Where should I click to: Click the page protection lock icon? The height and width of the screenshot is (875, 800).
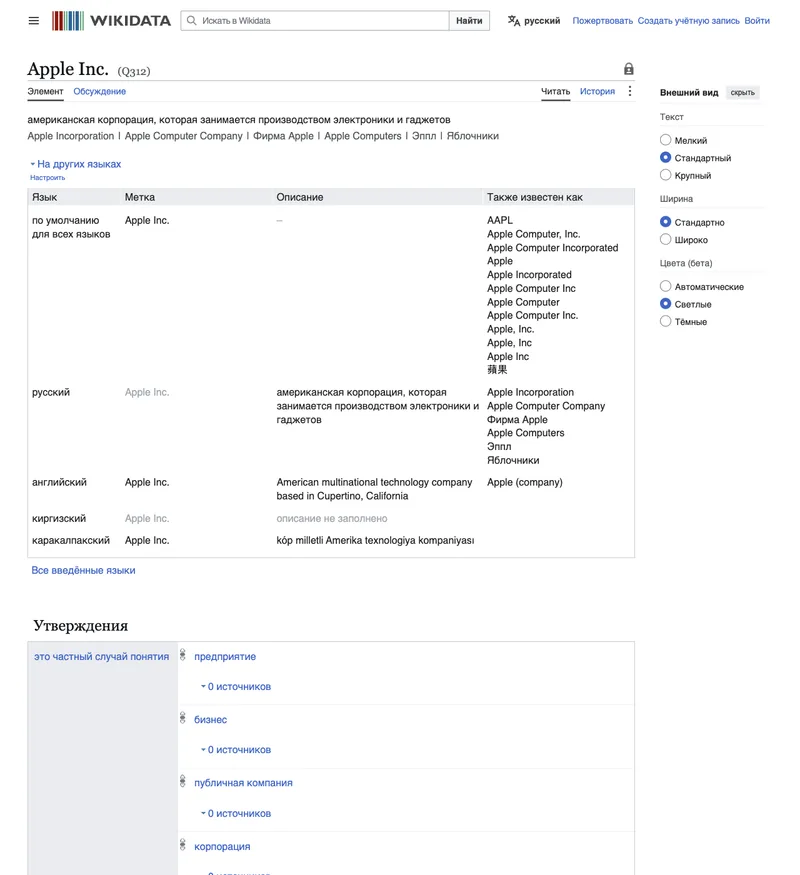(x=629, y=69)
